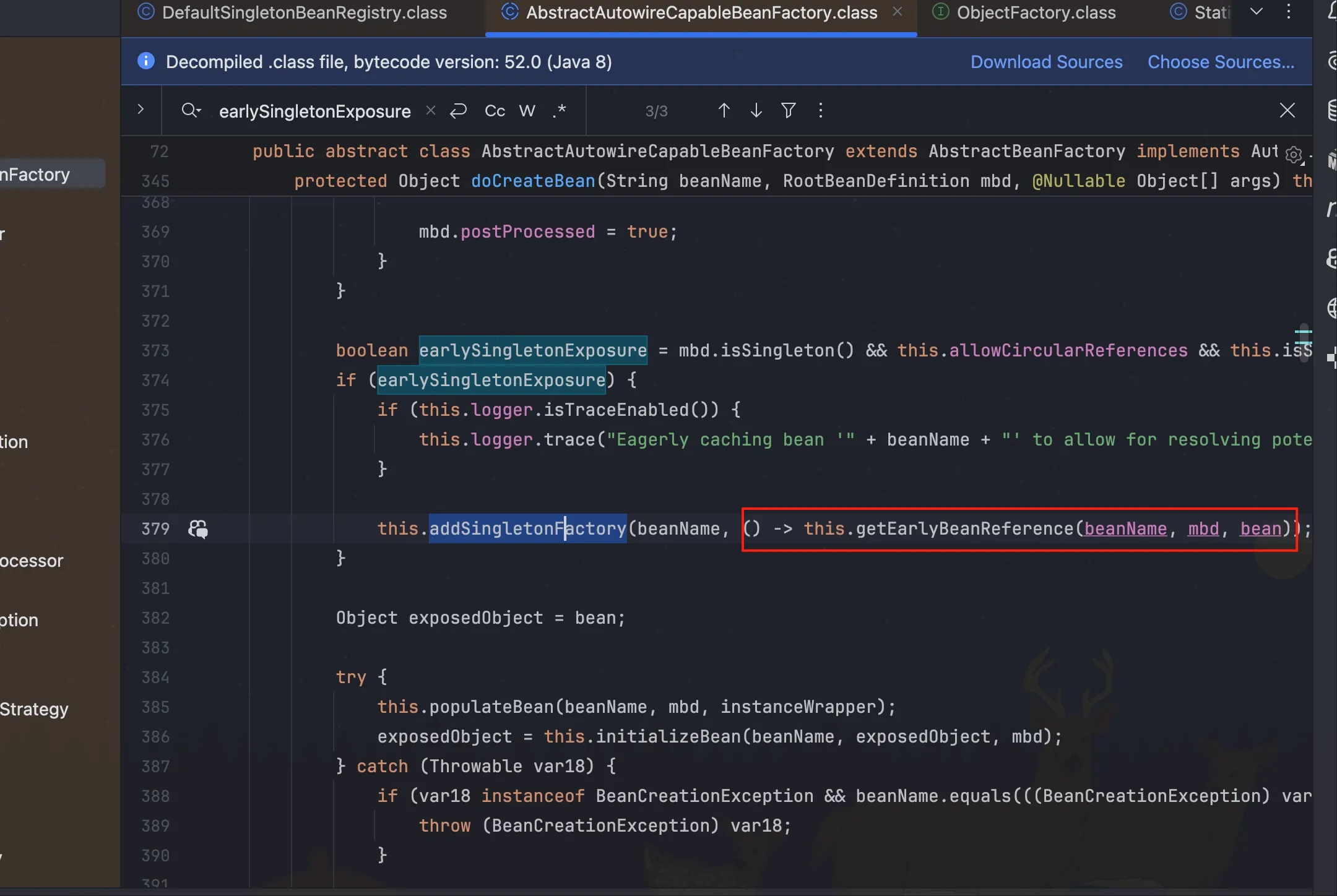Go to previous search occurrence

(724, 111)
